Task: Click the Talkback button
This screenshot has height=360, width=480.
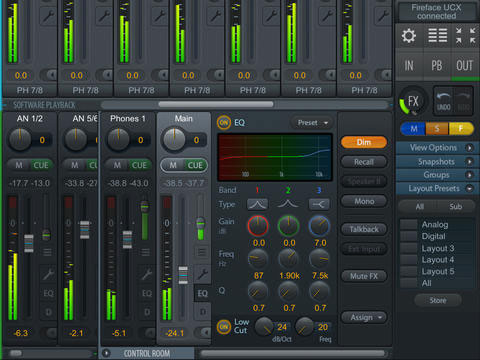Action: pos(364,229)
